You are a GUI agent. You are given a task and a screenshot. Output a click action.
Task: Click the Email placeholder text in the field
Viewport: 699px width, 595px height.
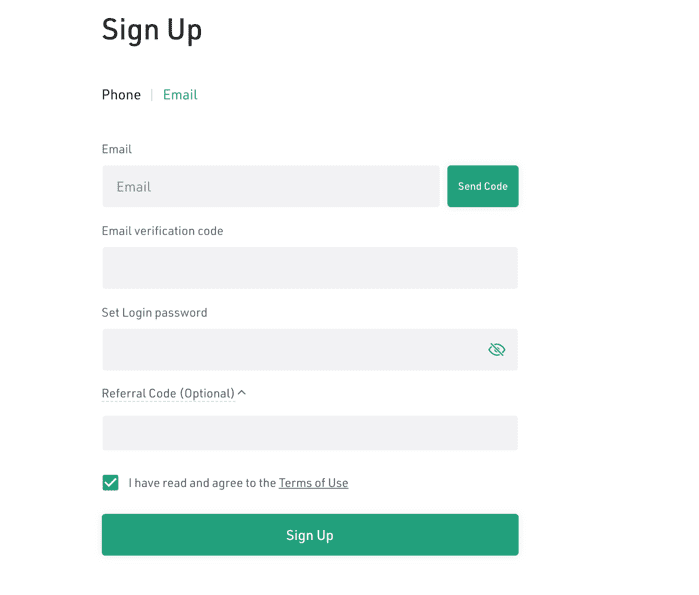(134, 187)
